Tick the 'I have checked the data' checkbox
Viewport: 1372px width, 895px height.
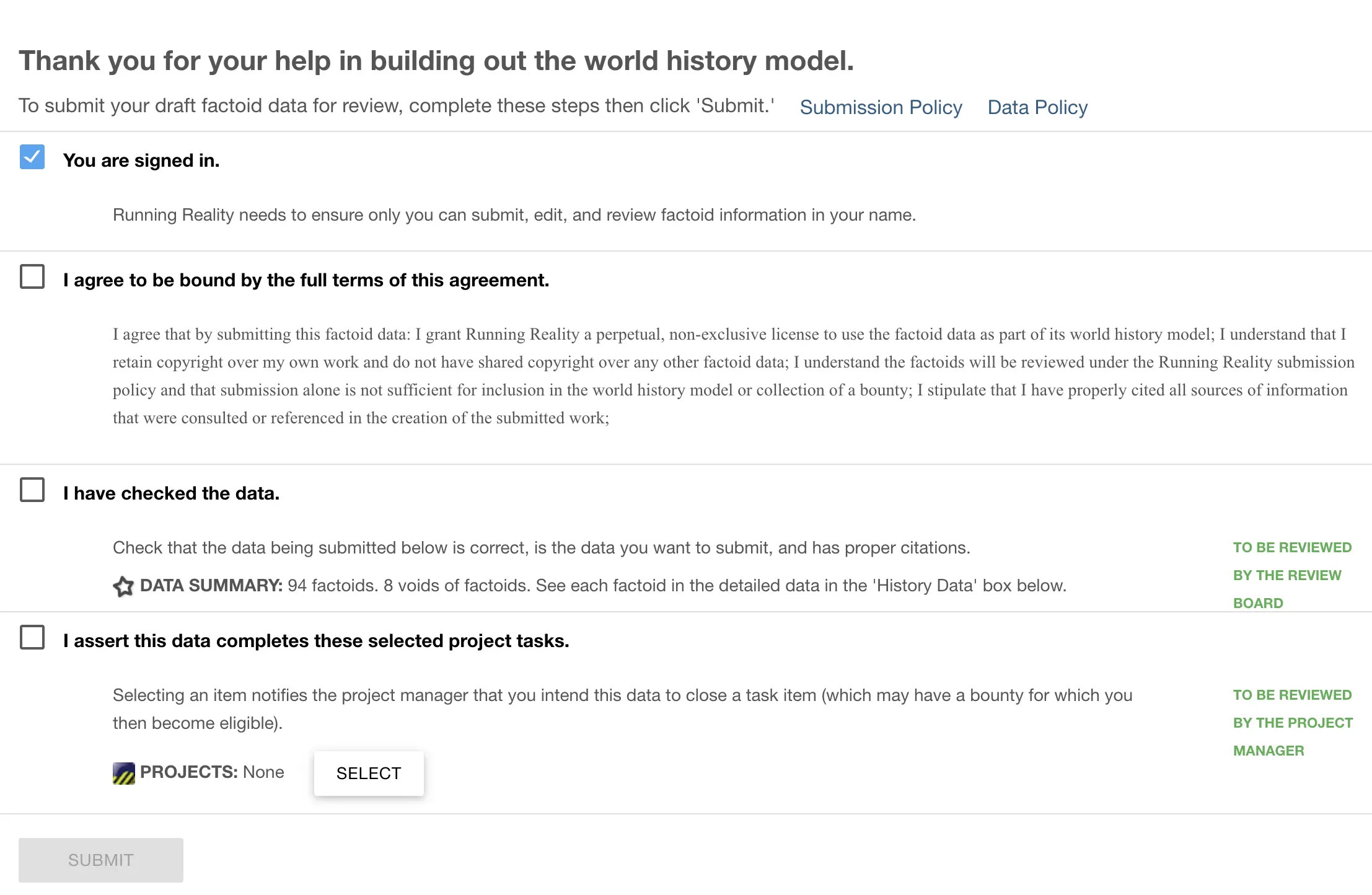[x=32, y=490]
